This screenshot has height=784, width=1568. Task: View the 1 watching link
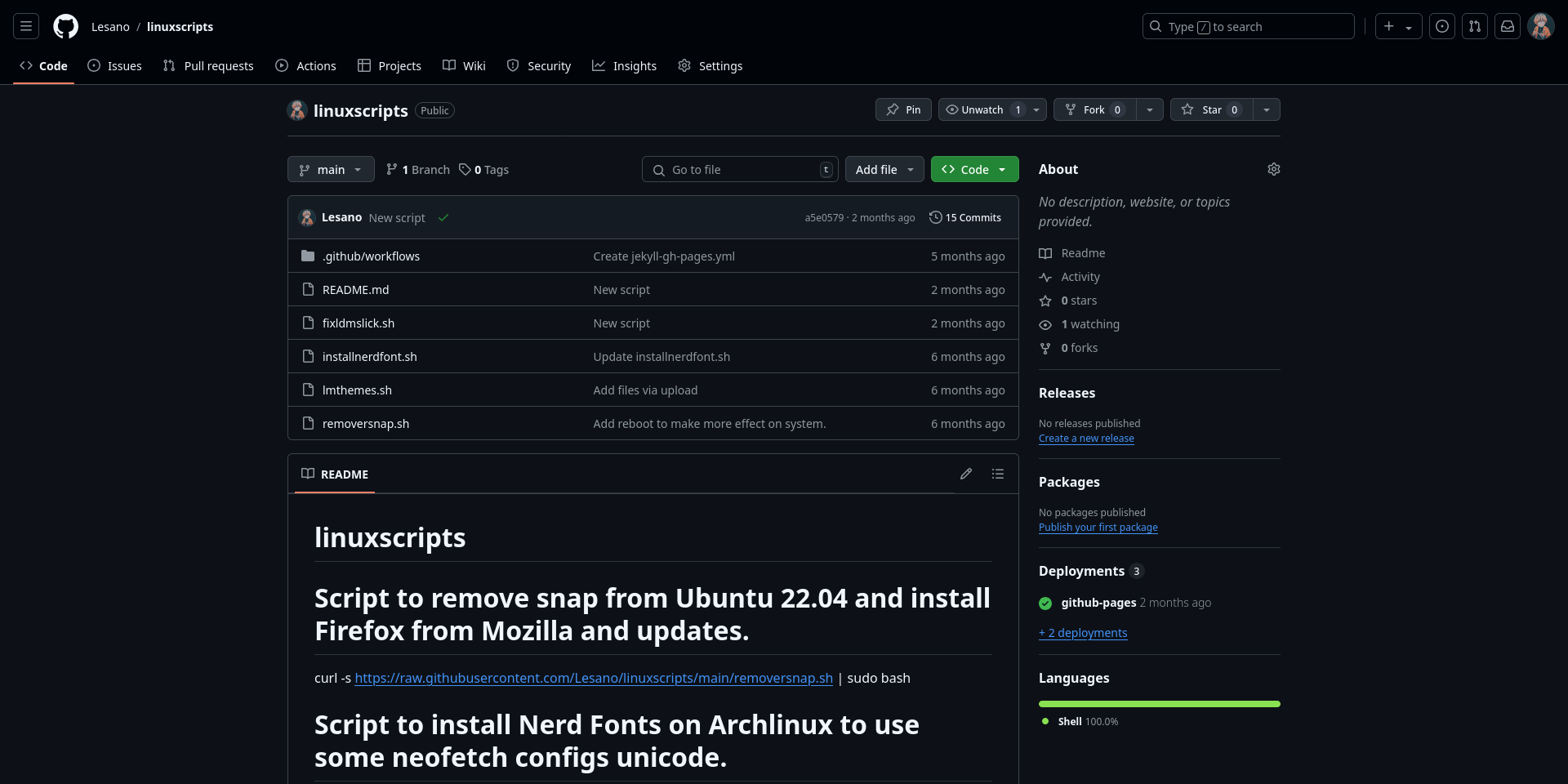pos(1079,324)
